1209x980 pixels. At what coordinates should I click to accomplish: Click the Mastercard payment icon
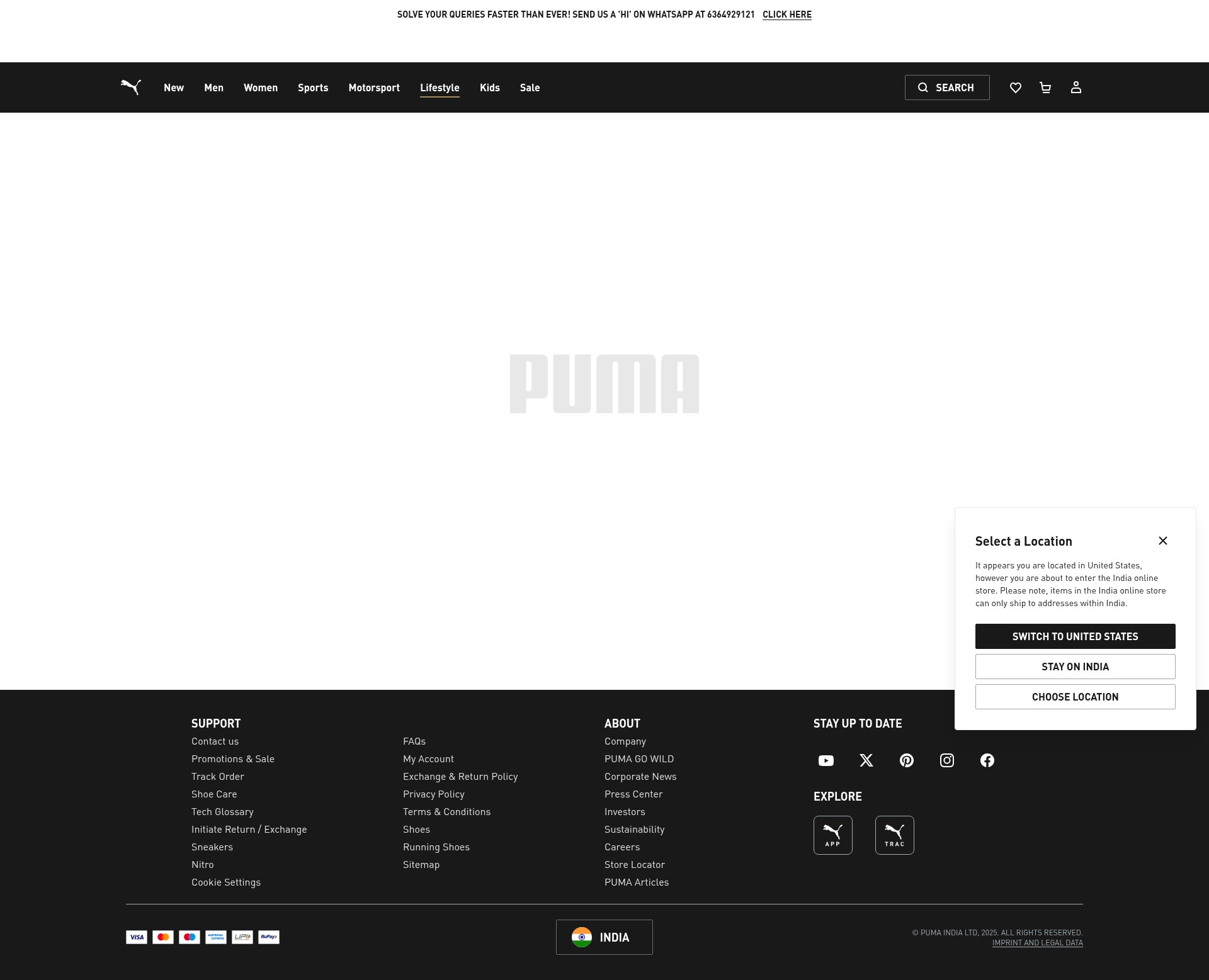[x=163, y=937]
